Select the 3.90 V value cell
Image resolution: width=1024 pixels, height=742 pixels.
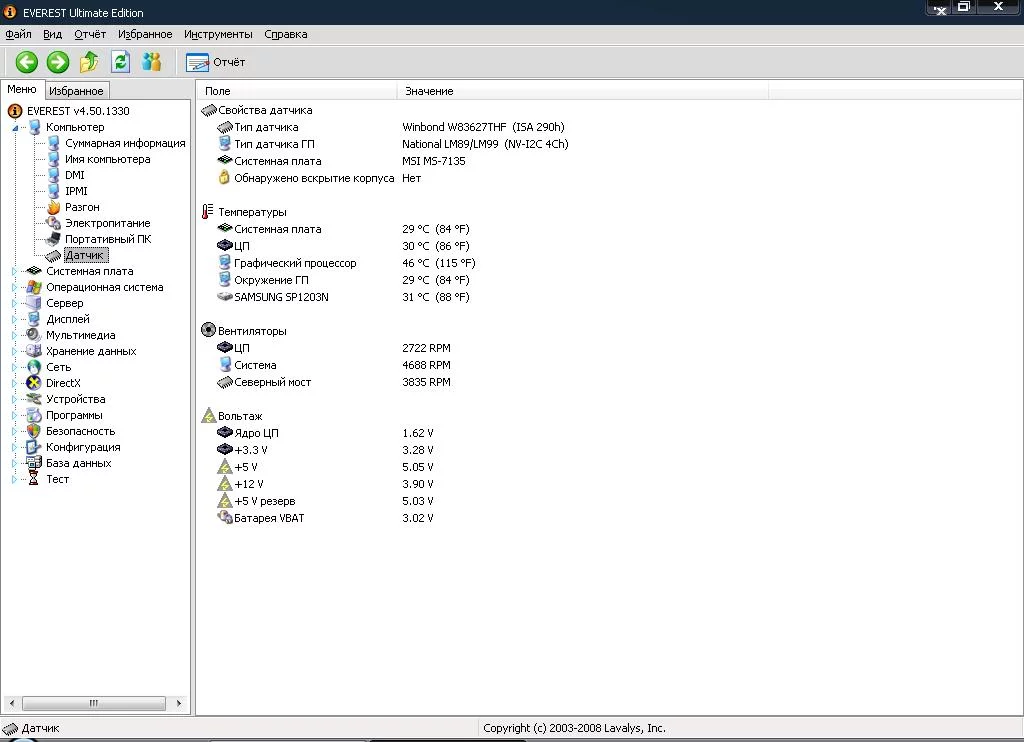pyautogui.click(x=418, y=484)
